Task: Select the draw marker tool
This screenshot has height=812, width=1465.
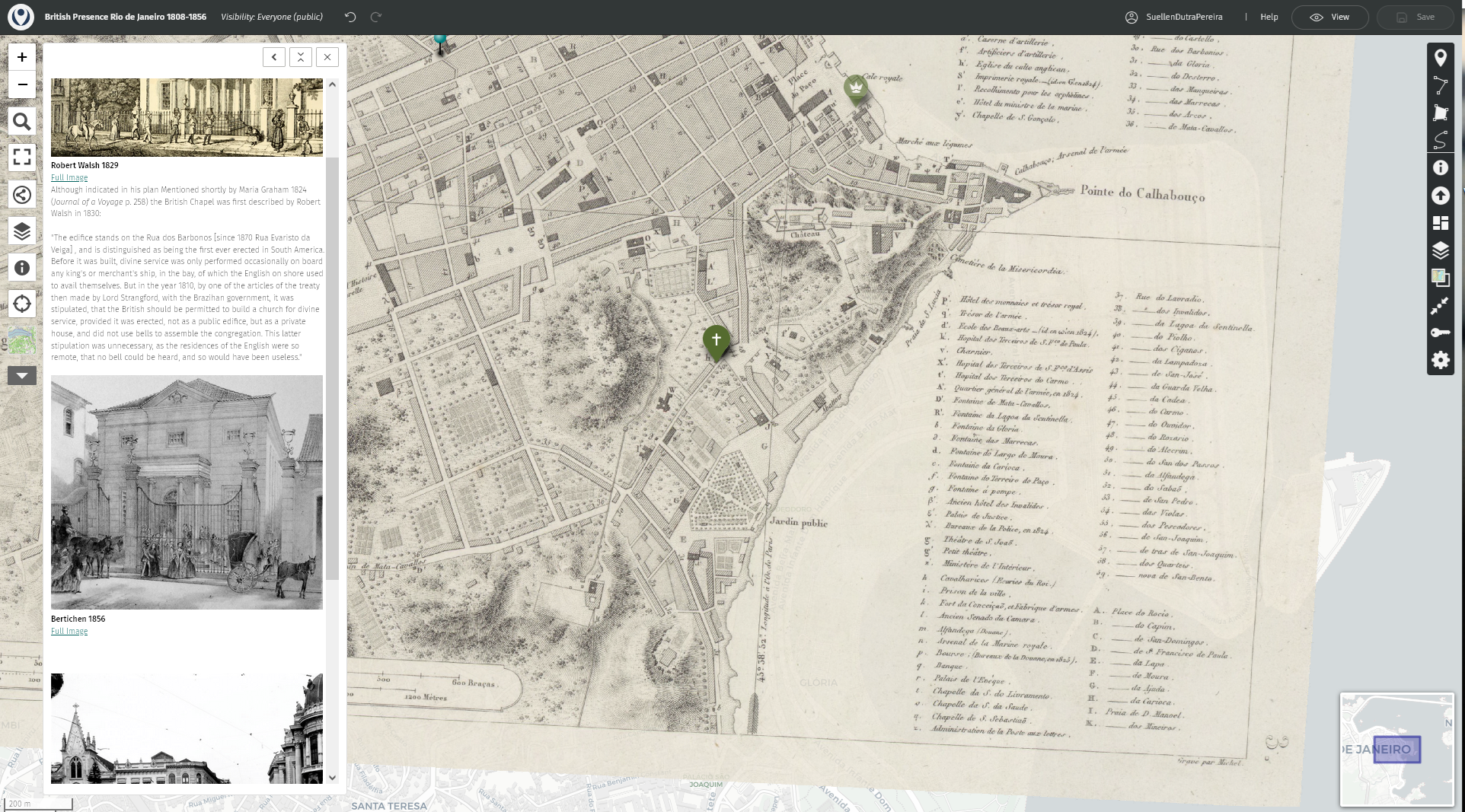Action: tap(1440, 58)
